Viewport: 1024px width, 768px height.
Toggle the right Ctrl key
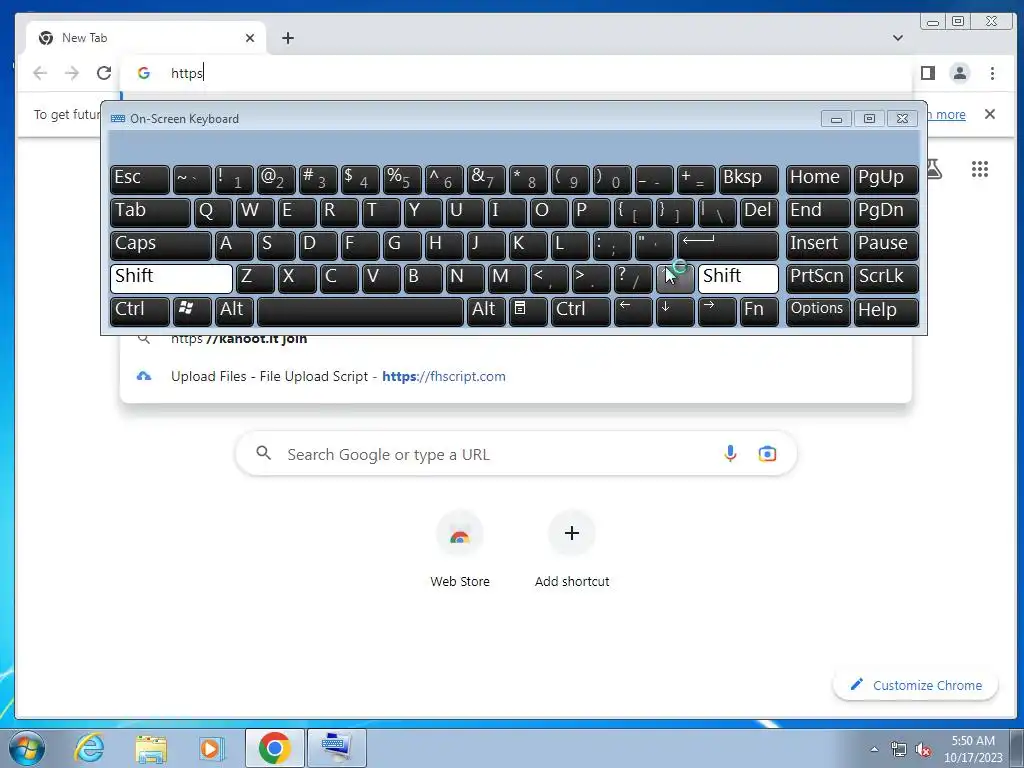click(x=581, y=311)
